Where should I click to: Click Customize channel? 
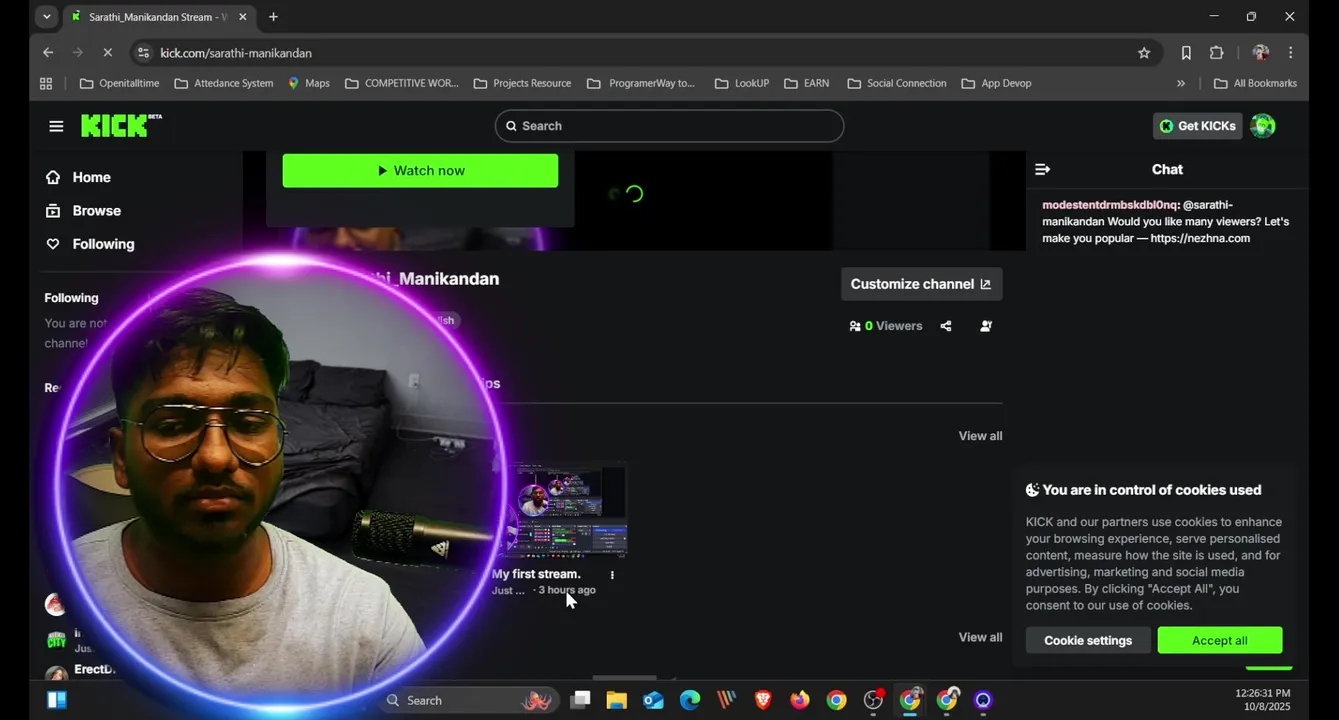coord(921,284)
